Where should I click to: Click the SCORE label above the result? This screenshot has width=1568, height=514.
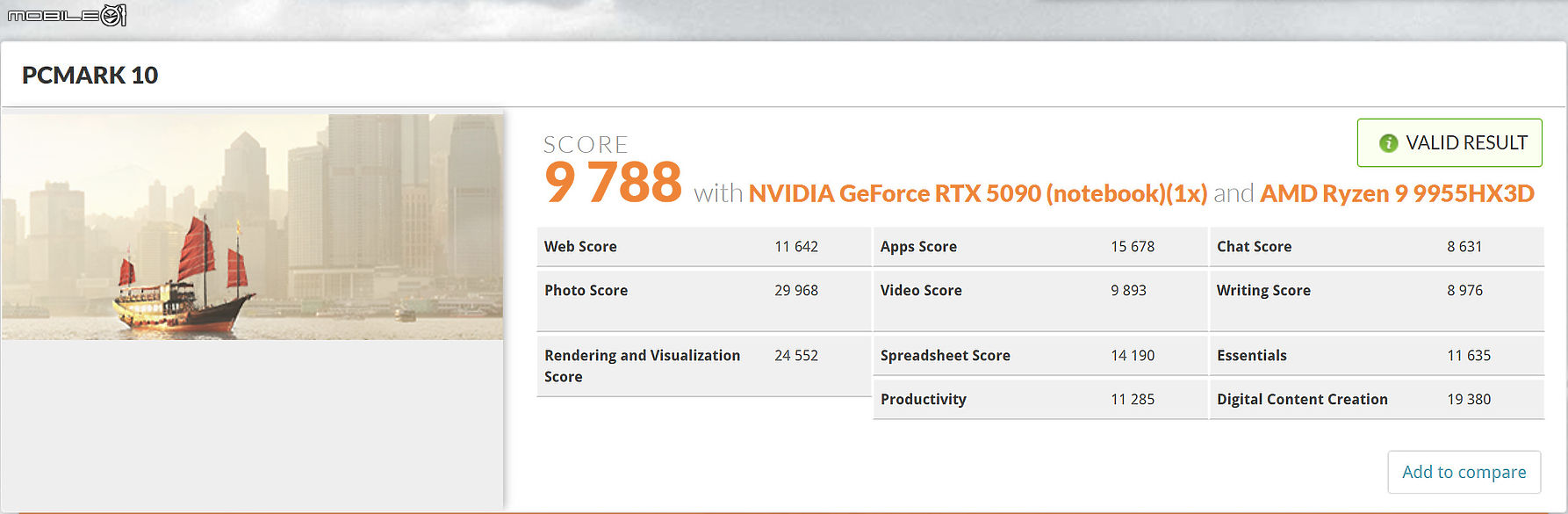[x=586, y=144]
